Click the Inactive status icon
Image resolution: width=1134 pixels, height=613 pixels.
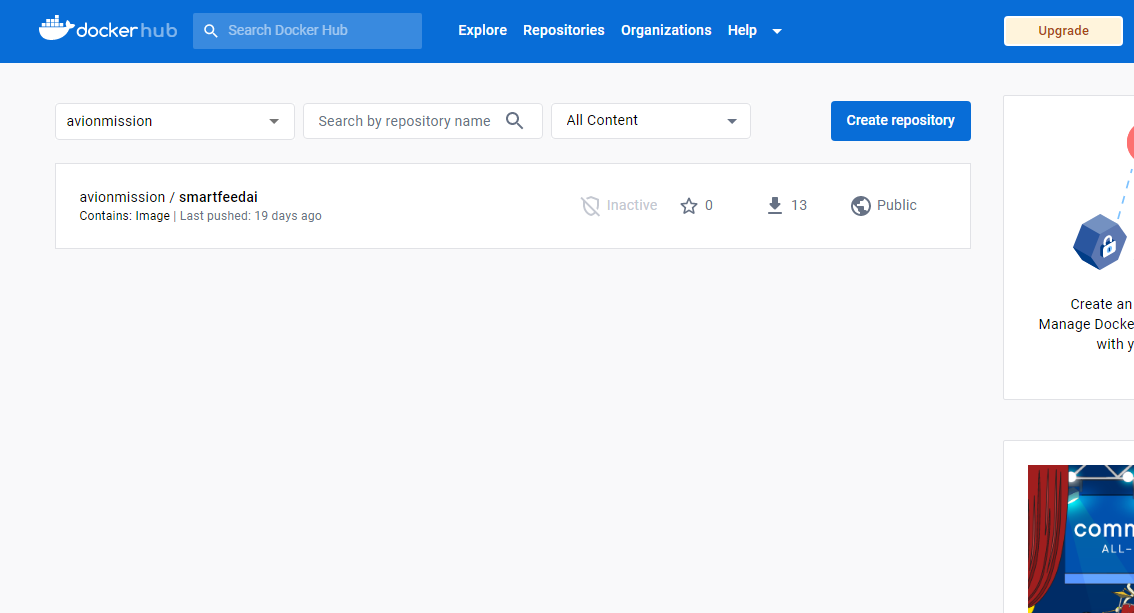point(590,205)
